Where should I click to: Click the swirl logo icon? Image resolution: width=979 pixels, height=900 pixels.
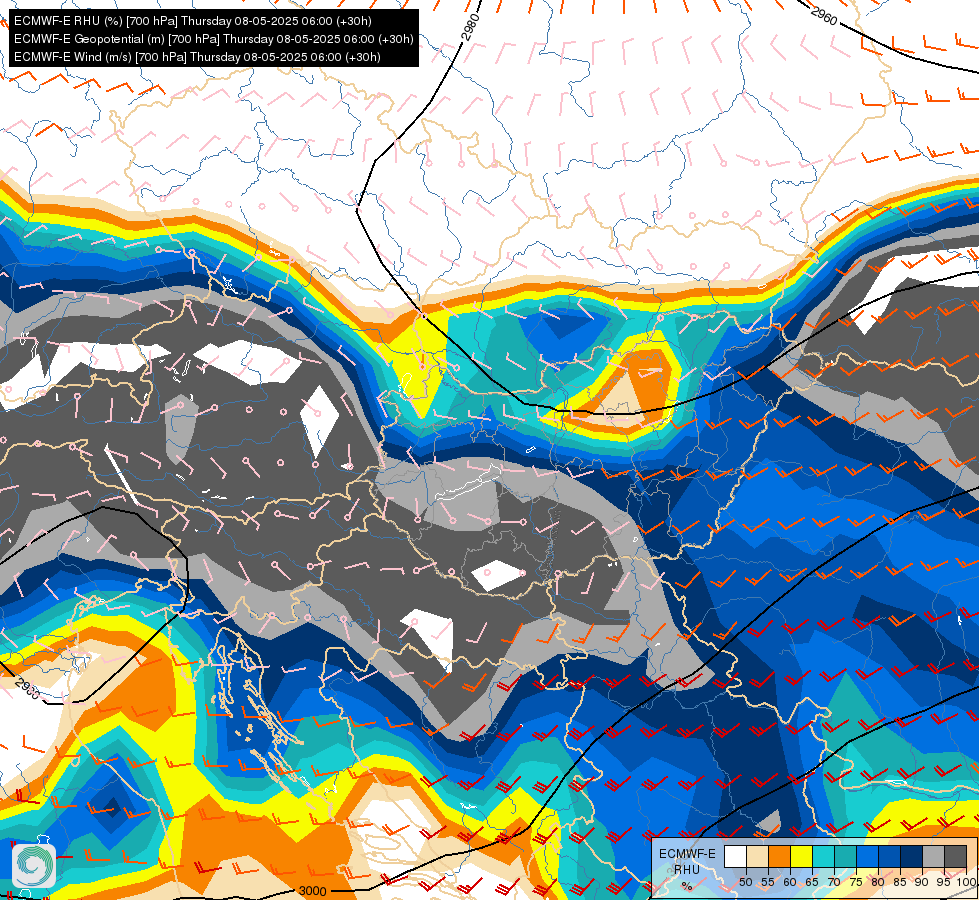[x=34, y=864]
